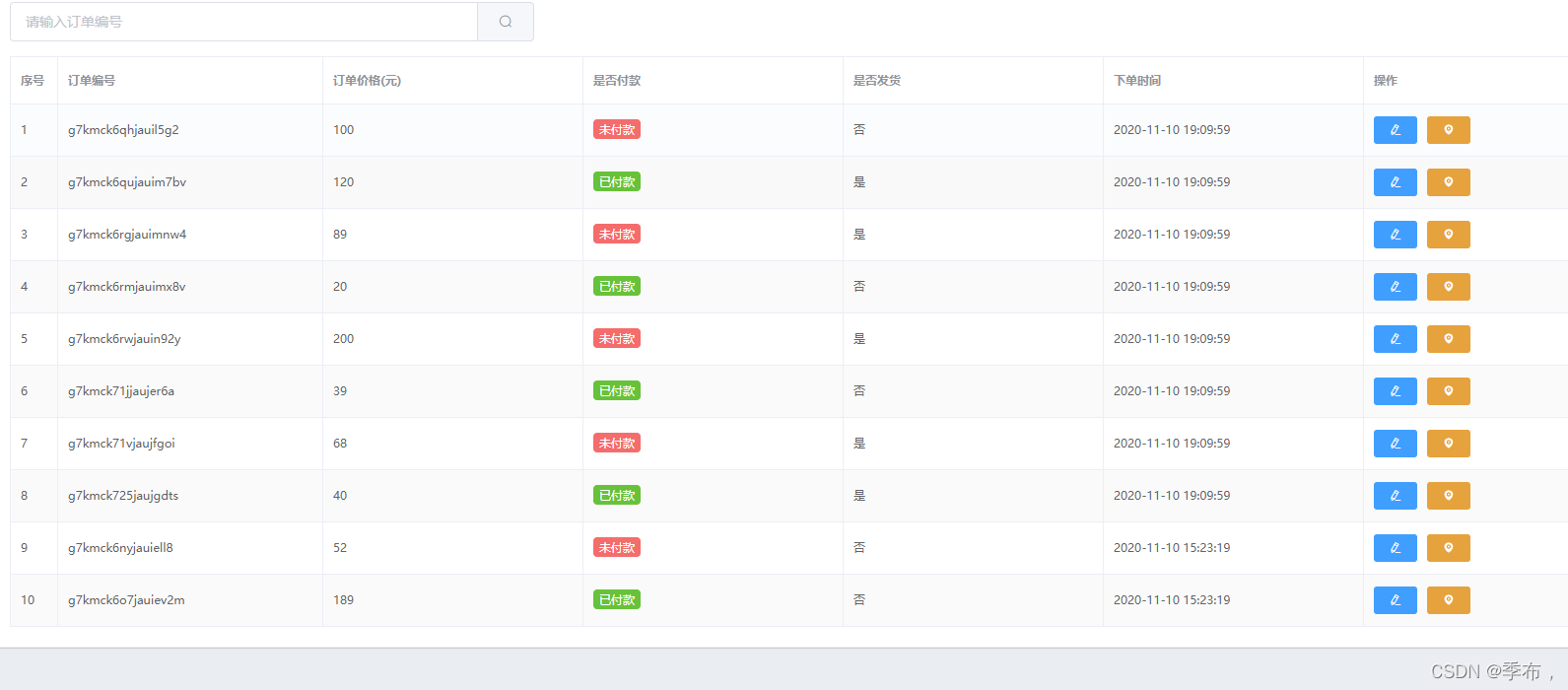
Task: Click the 已付款 tag in row 6
Action: 617,390
